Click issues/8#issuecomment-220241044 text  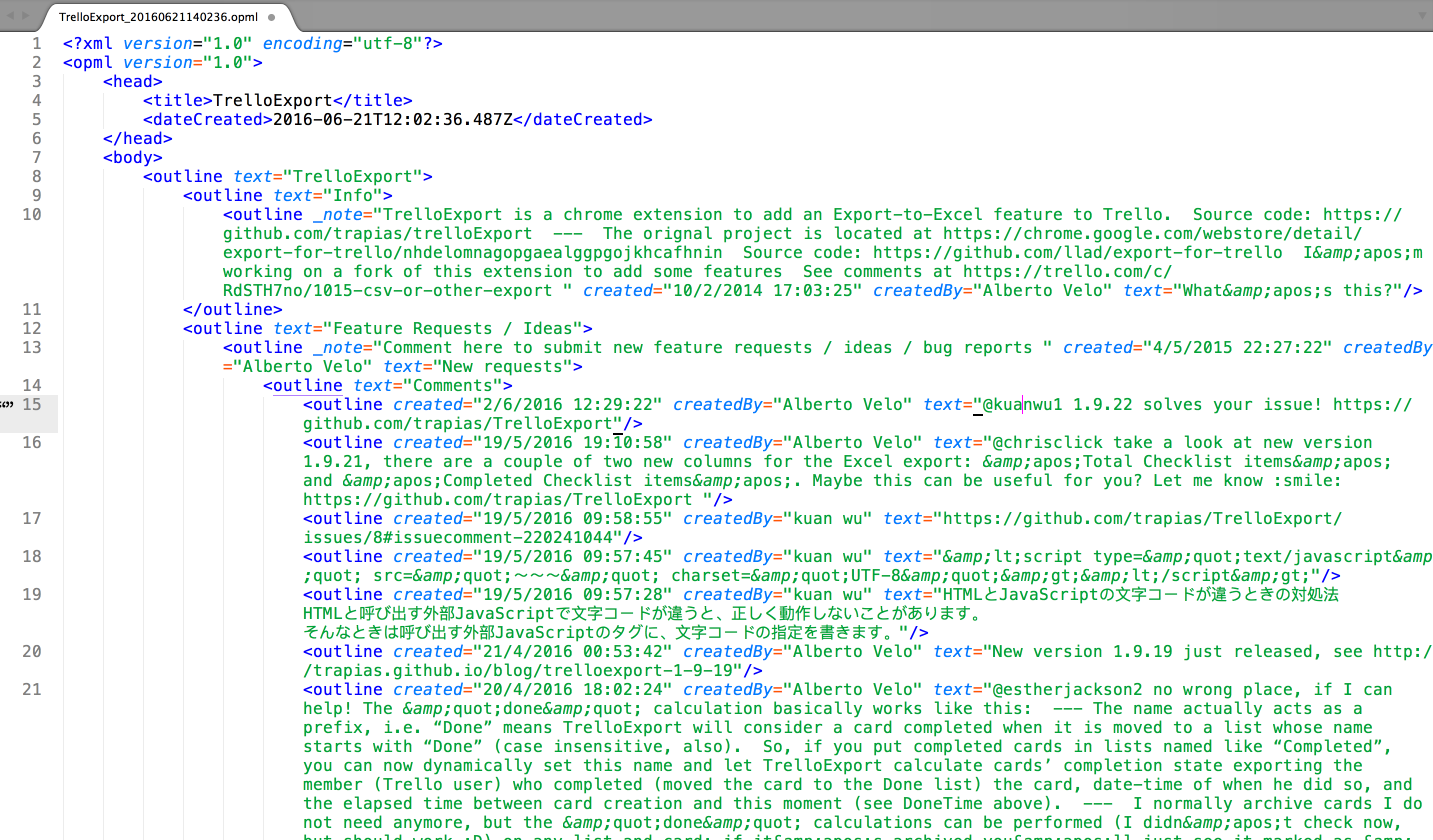[458, 537]
